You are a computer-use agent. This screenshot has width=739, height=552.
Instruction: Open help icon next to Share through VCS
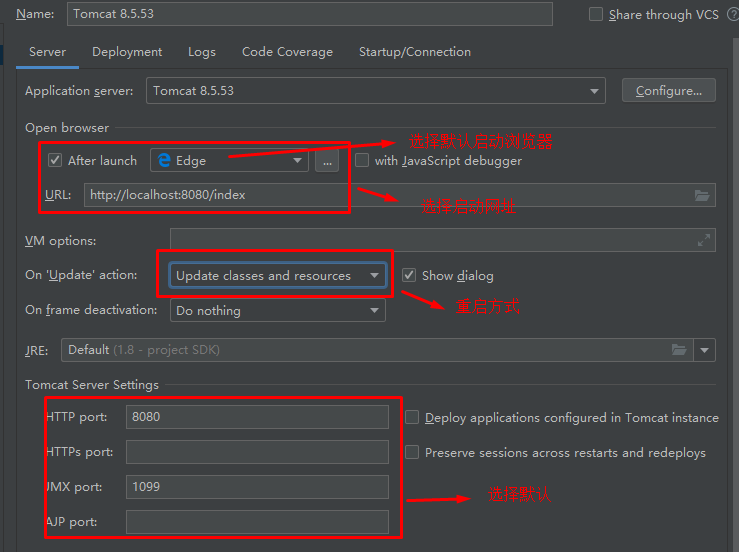pyautogui.click(x=733, y=15)
